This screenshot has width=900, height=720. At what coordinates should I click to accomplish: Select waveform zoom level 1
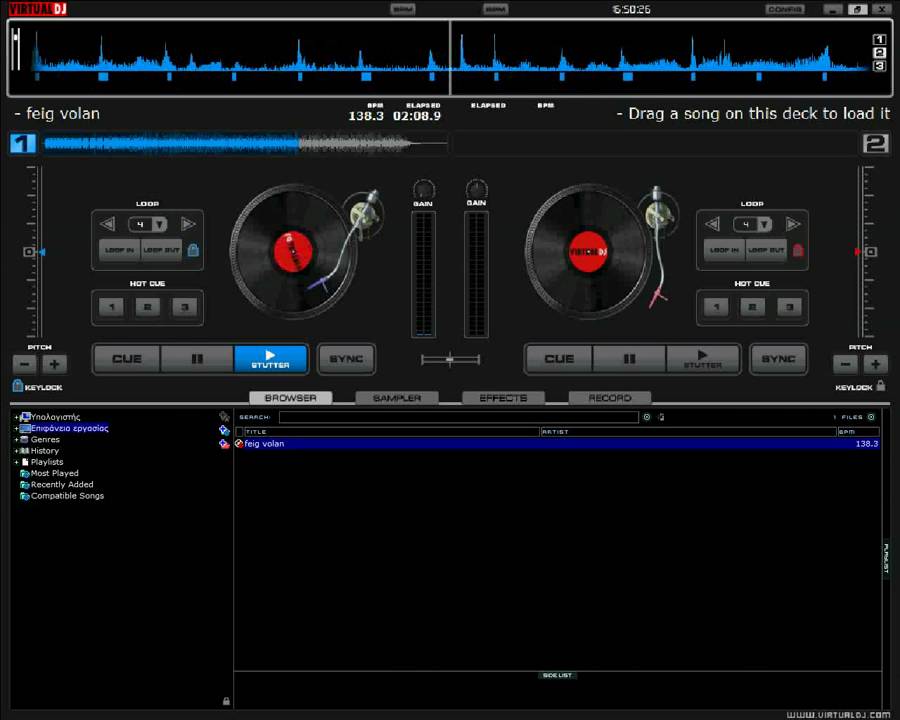click(x=879, y=39)
